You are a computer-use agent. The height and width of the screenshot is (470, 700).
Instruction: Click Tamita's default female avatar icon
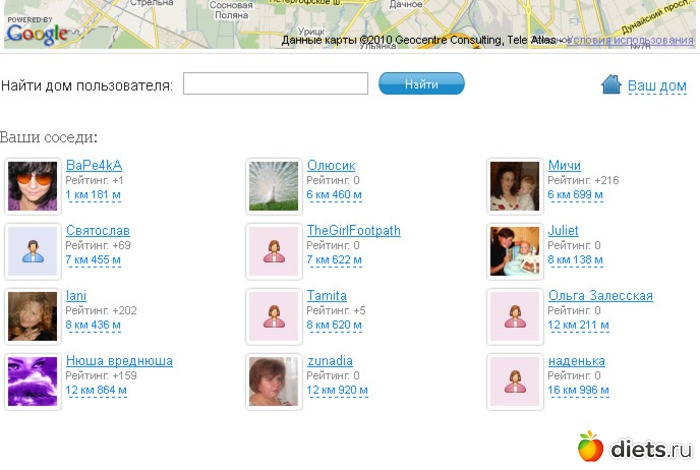274,316
